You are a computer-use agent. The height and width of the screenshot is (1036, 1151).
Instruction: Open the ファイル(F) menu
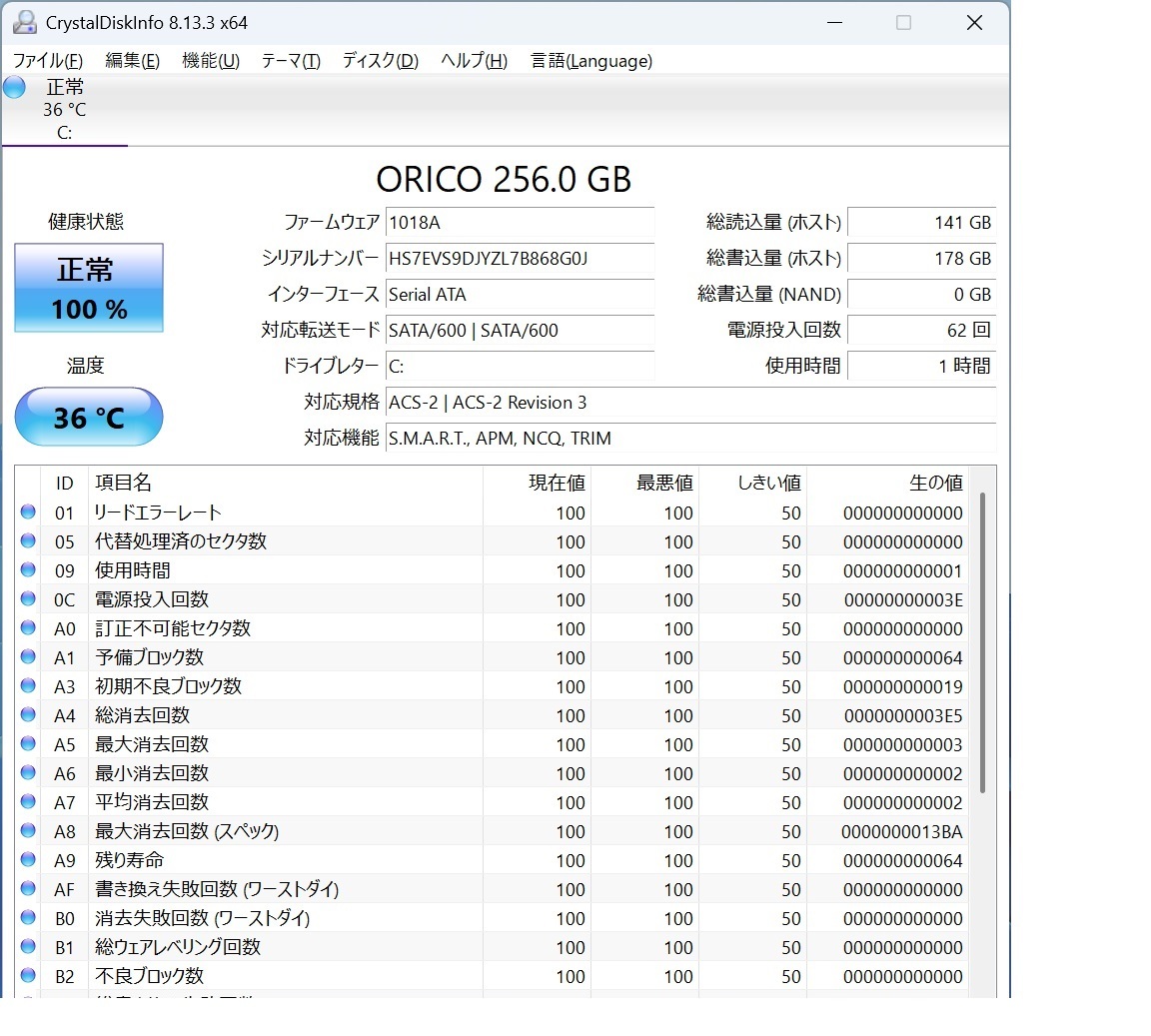point(48,61)
